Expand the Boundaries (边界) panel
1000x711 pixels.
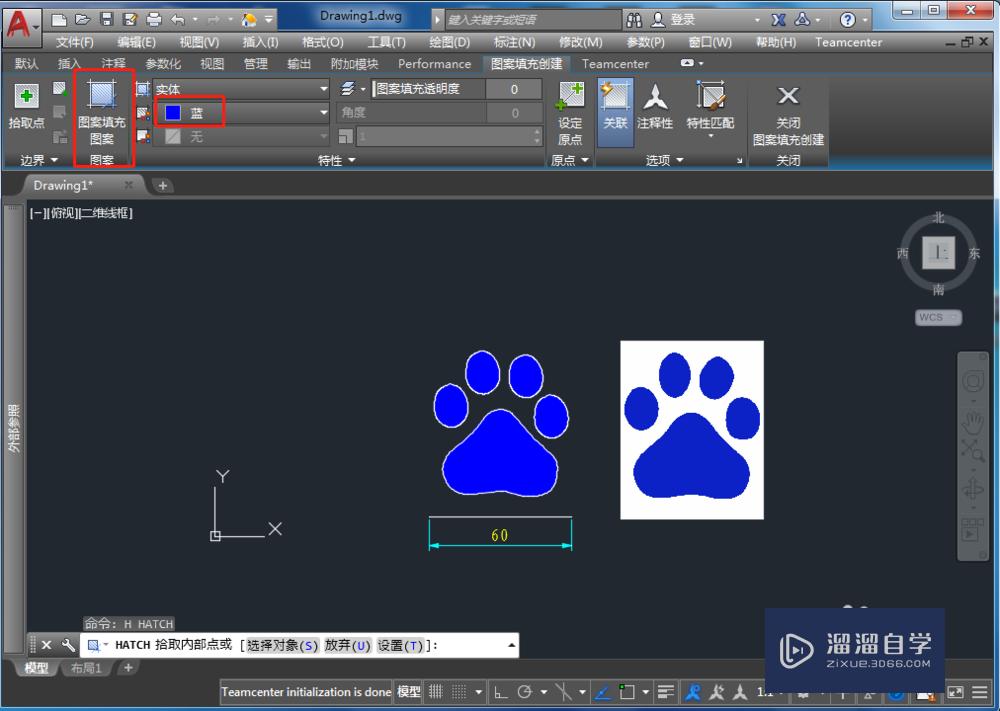tap(39, 160)
